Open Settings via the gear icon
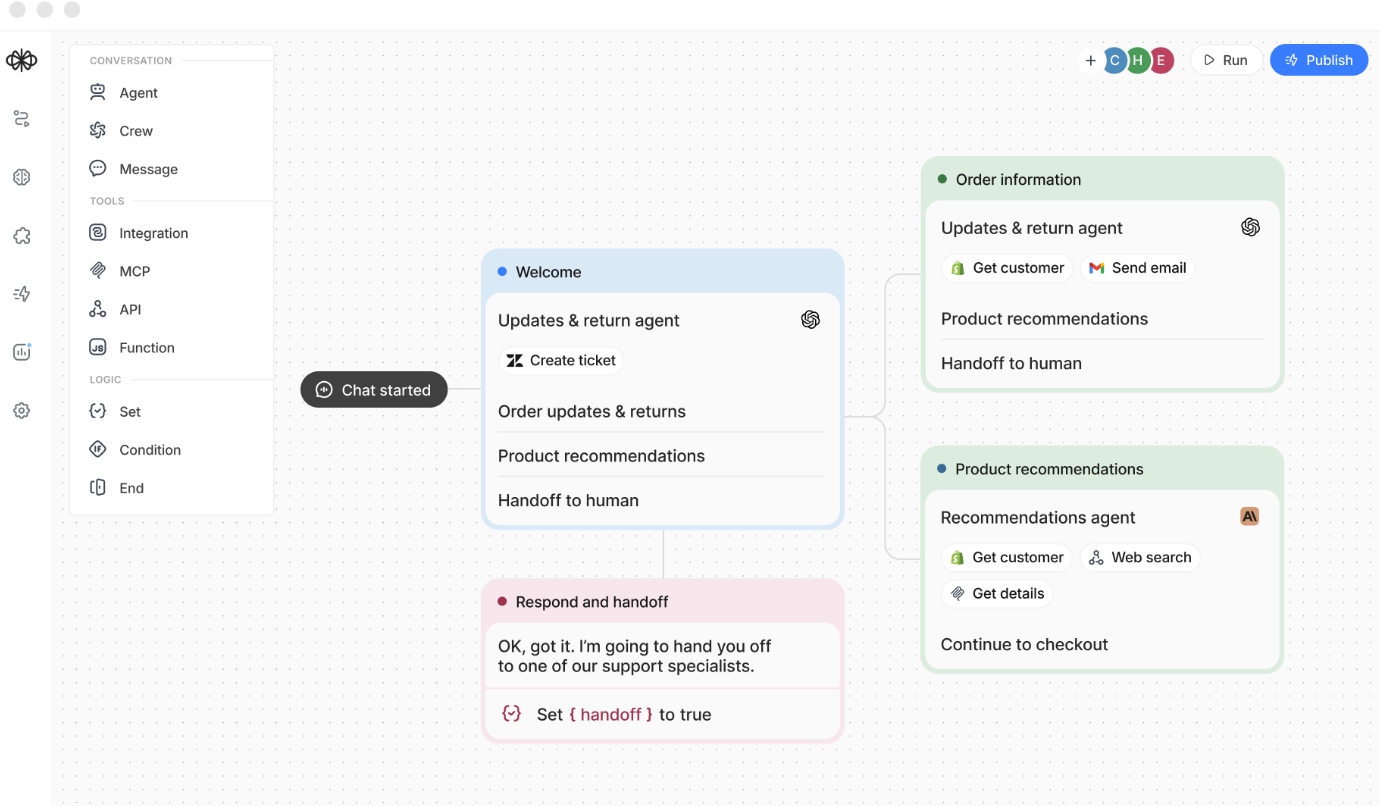Screen dimensions: 1380x806 [21, 410]
